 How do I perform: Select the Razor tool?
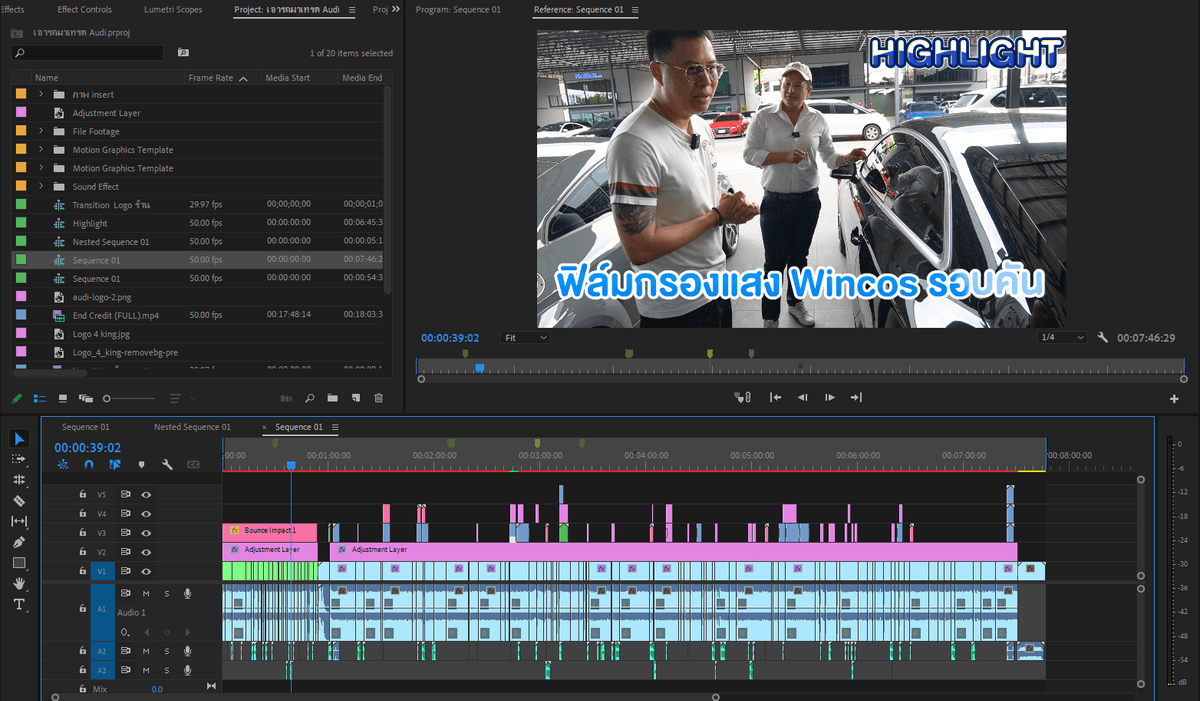point(19,501)
